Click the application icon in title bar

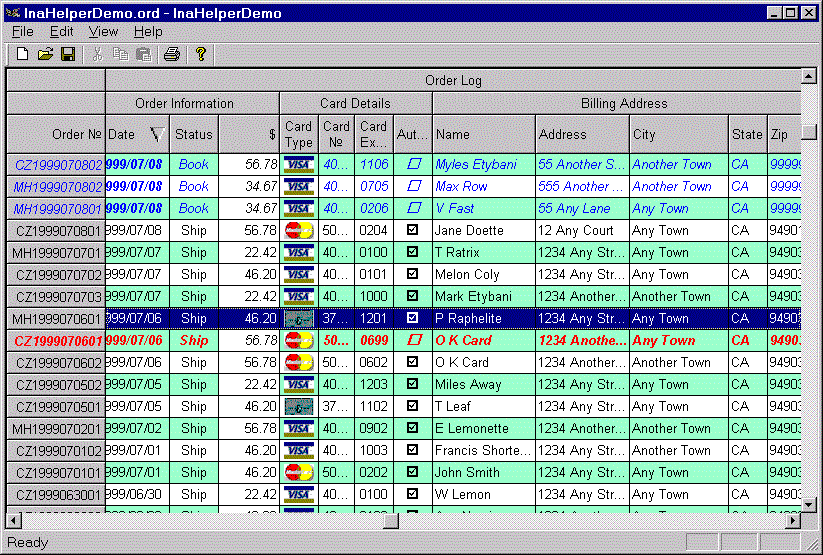click(13, 13)
